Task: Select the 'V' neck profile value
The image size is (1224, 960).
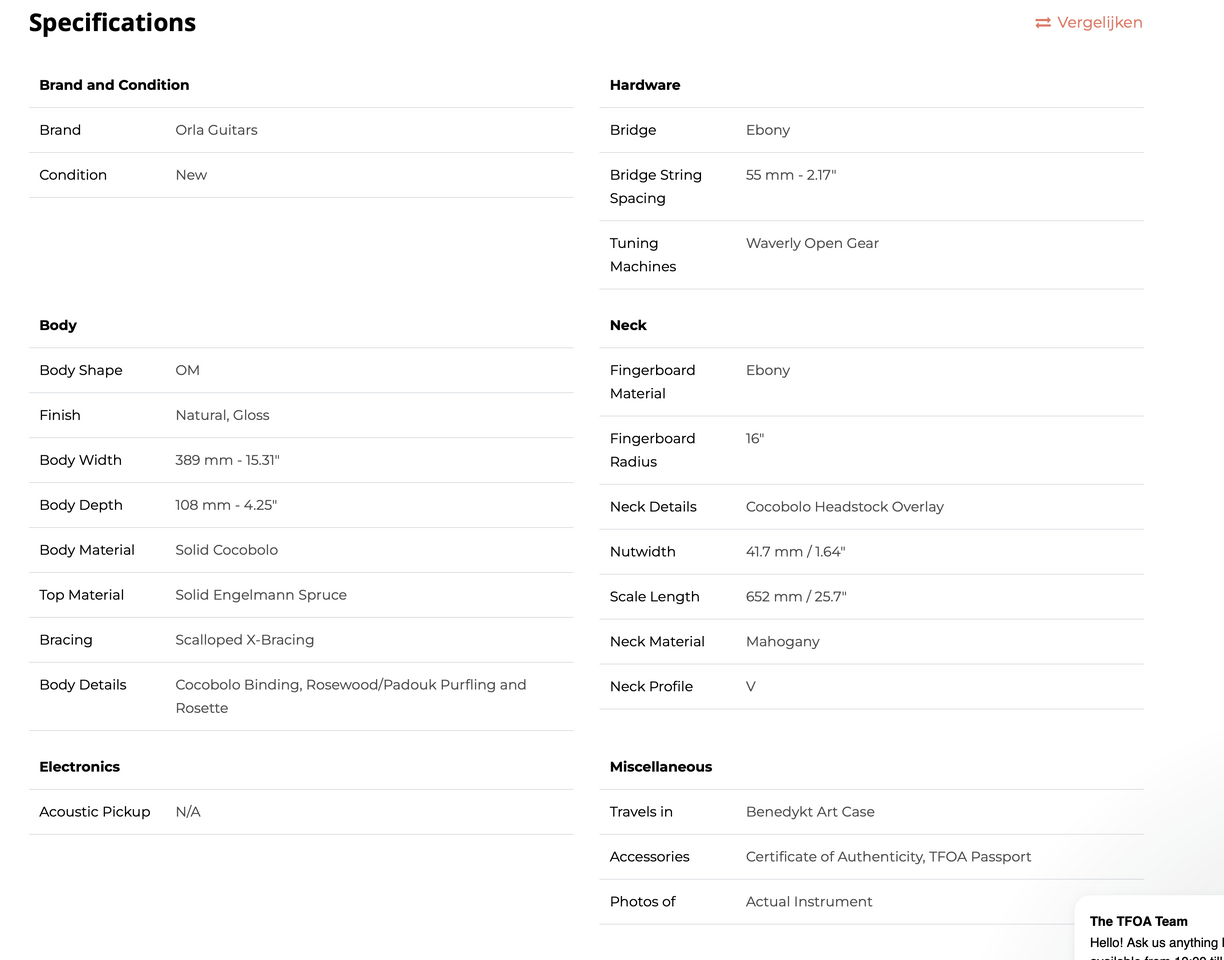Action: pos(751,687)
